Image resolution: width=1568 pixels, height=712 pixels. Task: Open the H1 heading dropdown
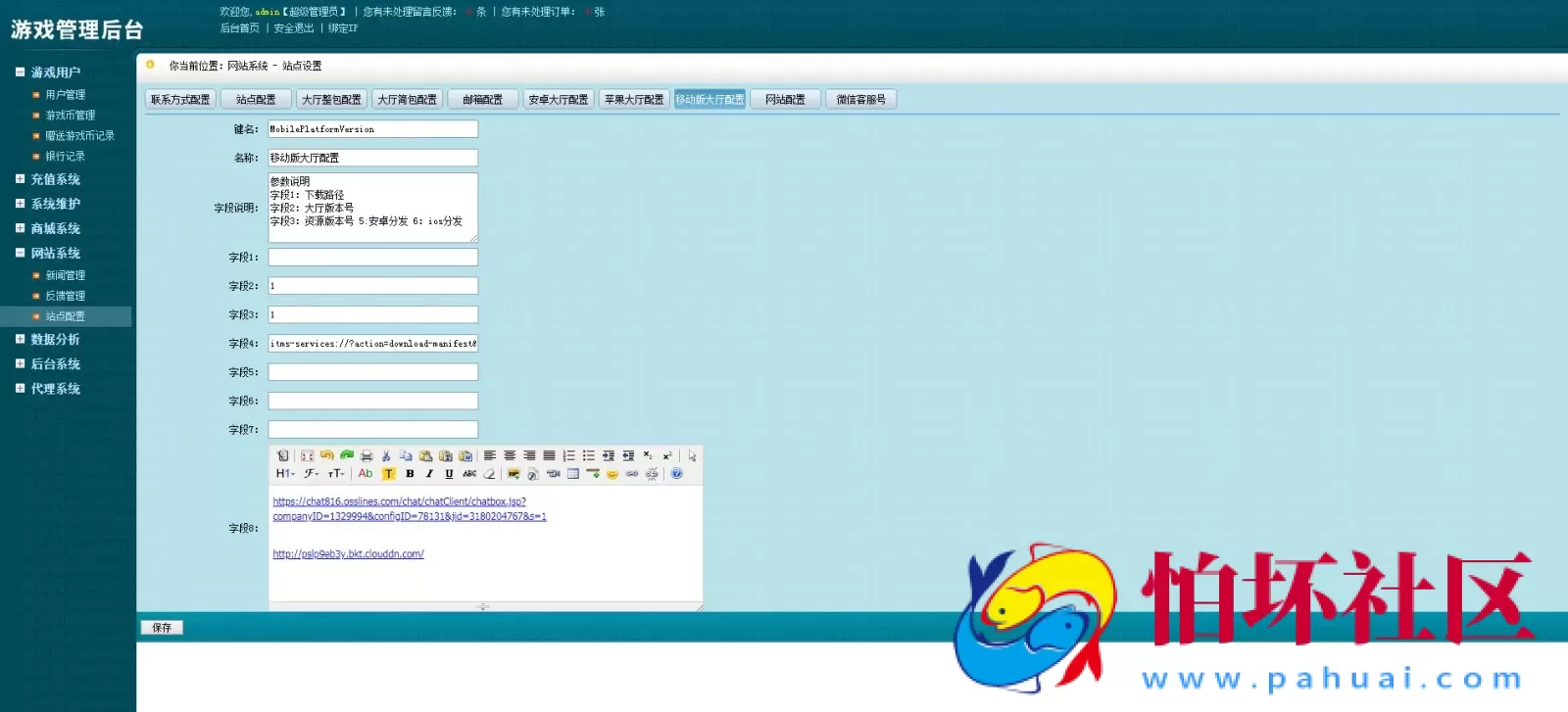284,474
